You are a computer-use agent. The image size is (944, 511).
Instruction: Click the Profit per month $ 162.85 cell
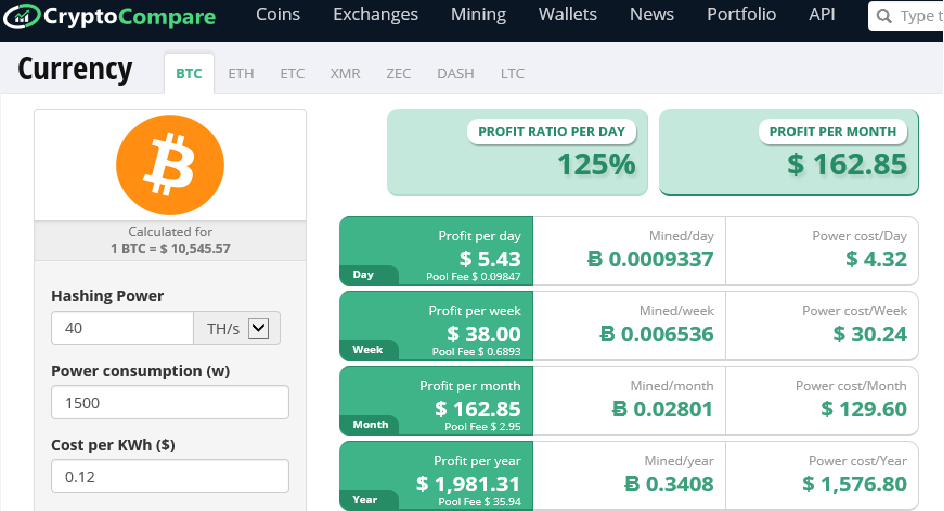(436, 401)
